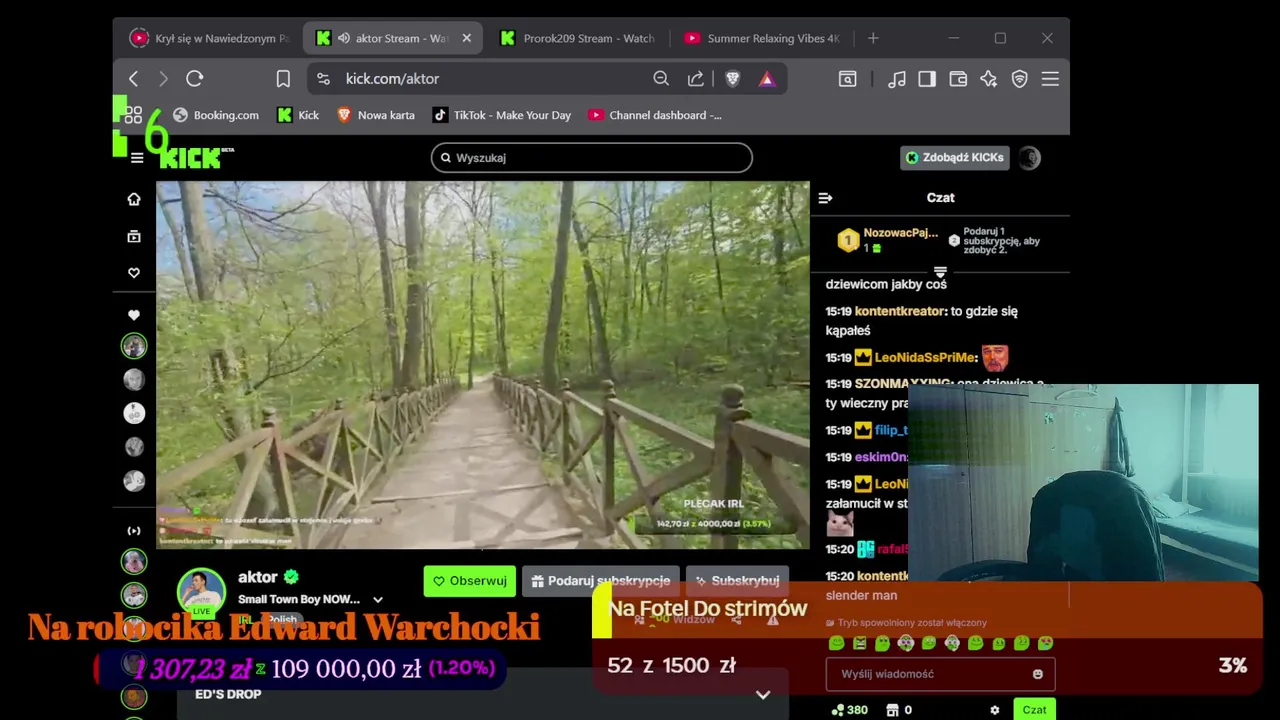Open Nowa karta bookmark

click(x=376, y=115)
